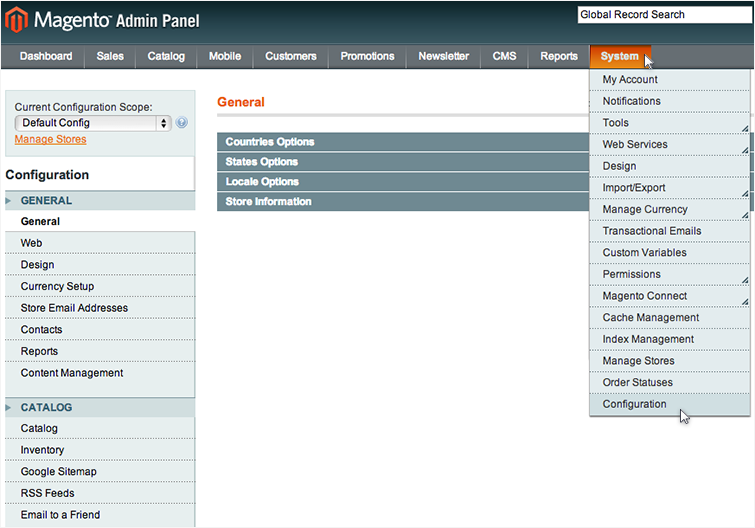
Task: Open Reports configuration in the sidebar
Action: tap(100, 351)
